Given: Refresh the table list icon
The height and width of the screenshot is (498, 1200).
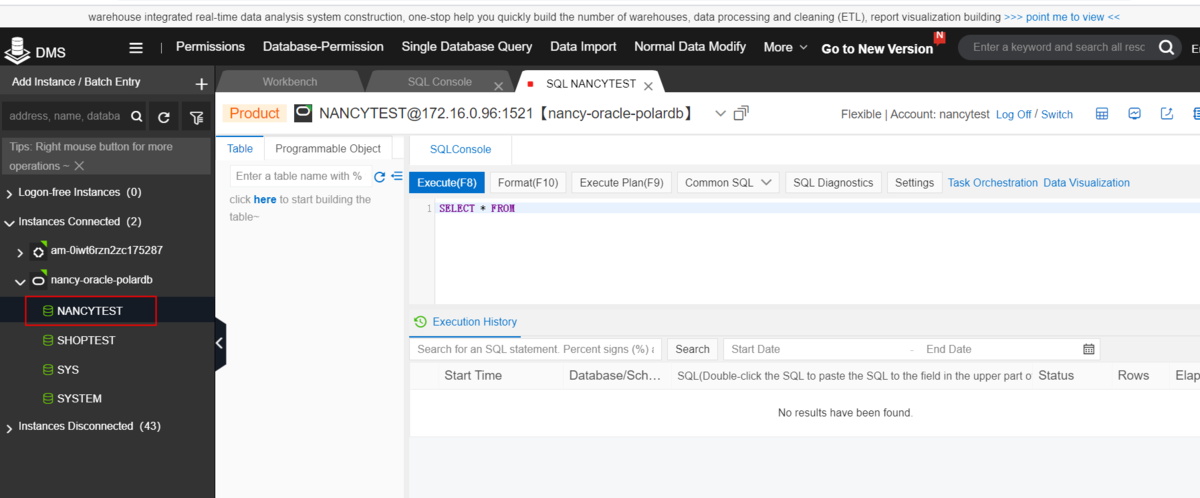Looking at the screenshot, I should (x=379, y=177).
